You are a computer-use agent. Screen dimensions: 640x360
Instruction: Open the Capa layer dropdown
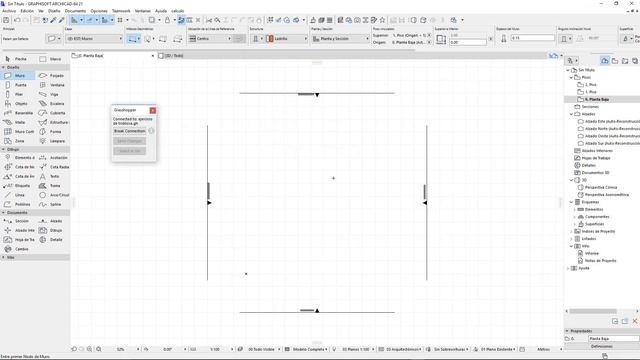point(94,38)
